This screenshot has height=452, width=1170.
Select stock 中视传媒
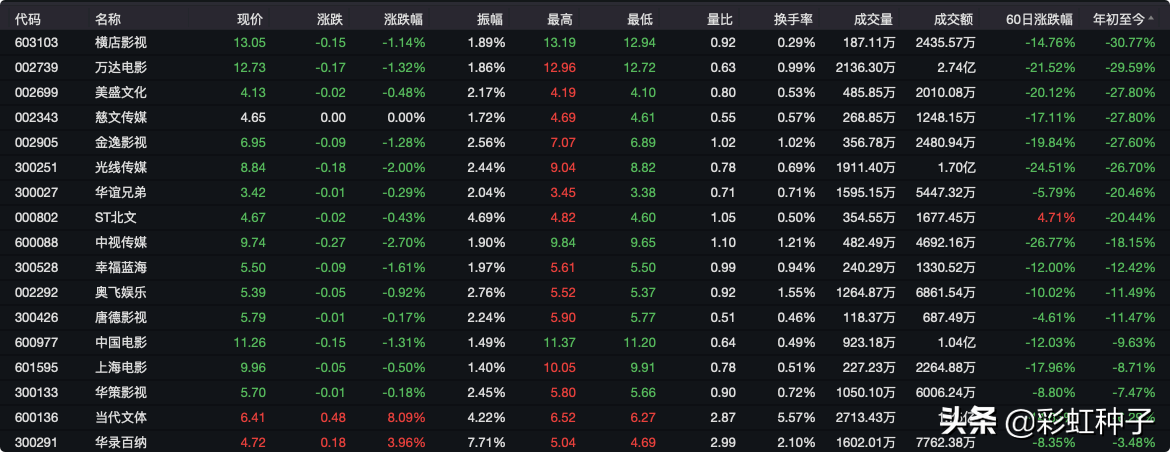coord(121,242)
